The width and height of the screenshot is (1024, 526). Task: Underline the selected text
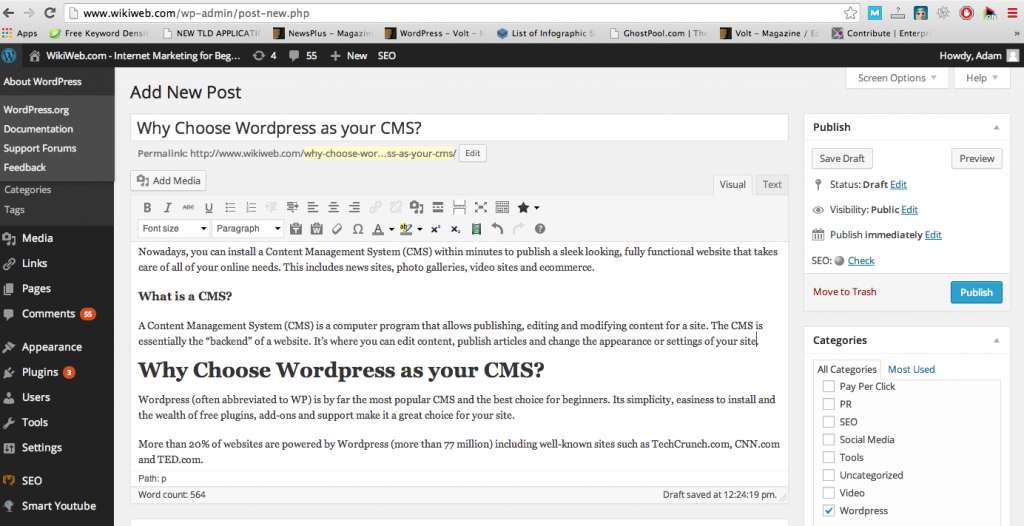coord(209,208)
